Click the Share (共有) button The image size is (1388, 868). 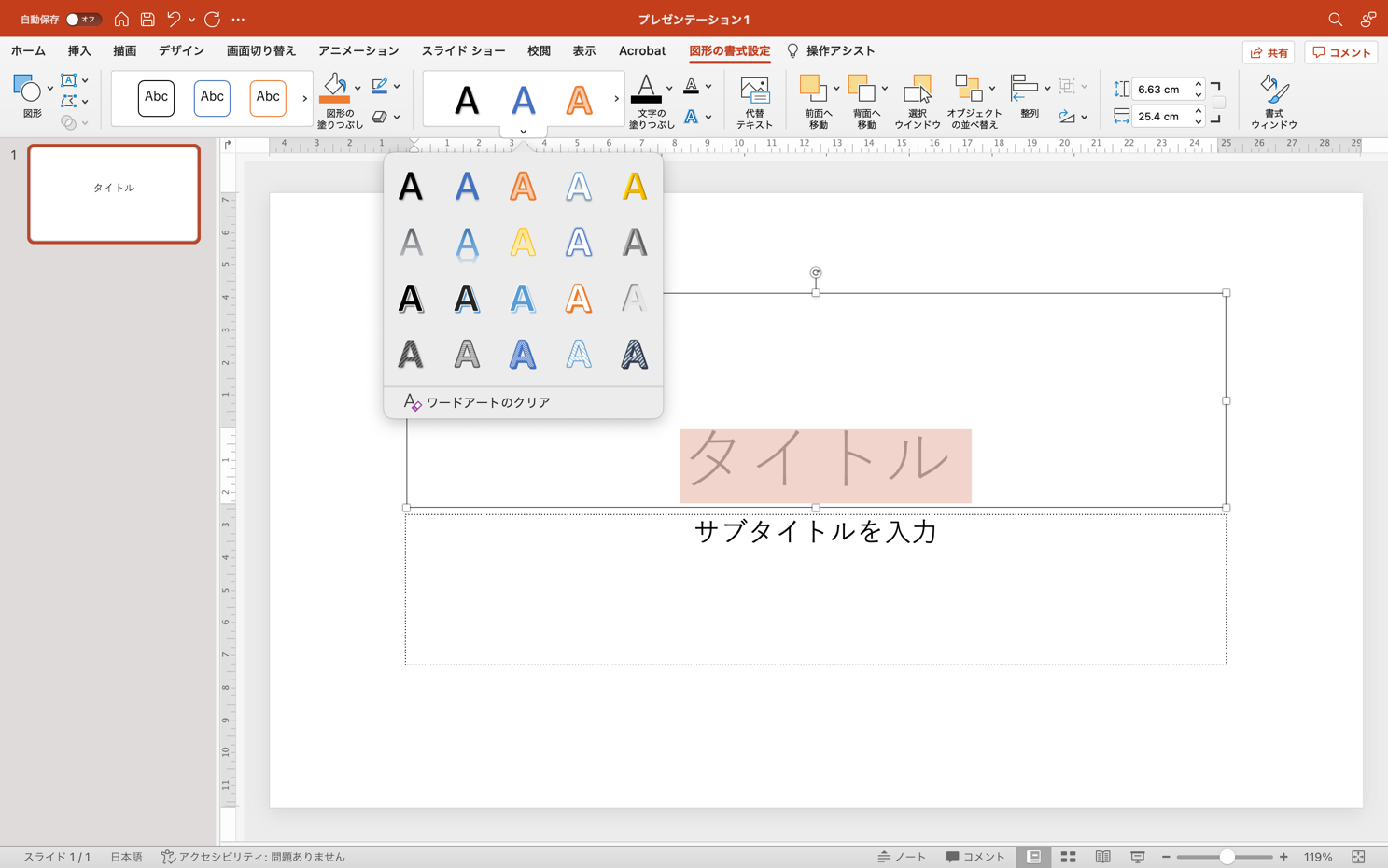(1269, 52)
